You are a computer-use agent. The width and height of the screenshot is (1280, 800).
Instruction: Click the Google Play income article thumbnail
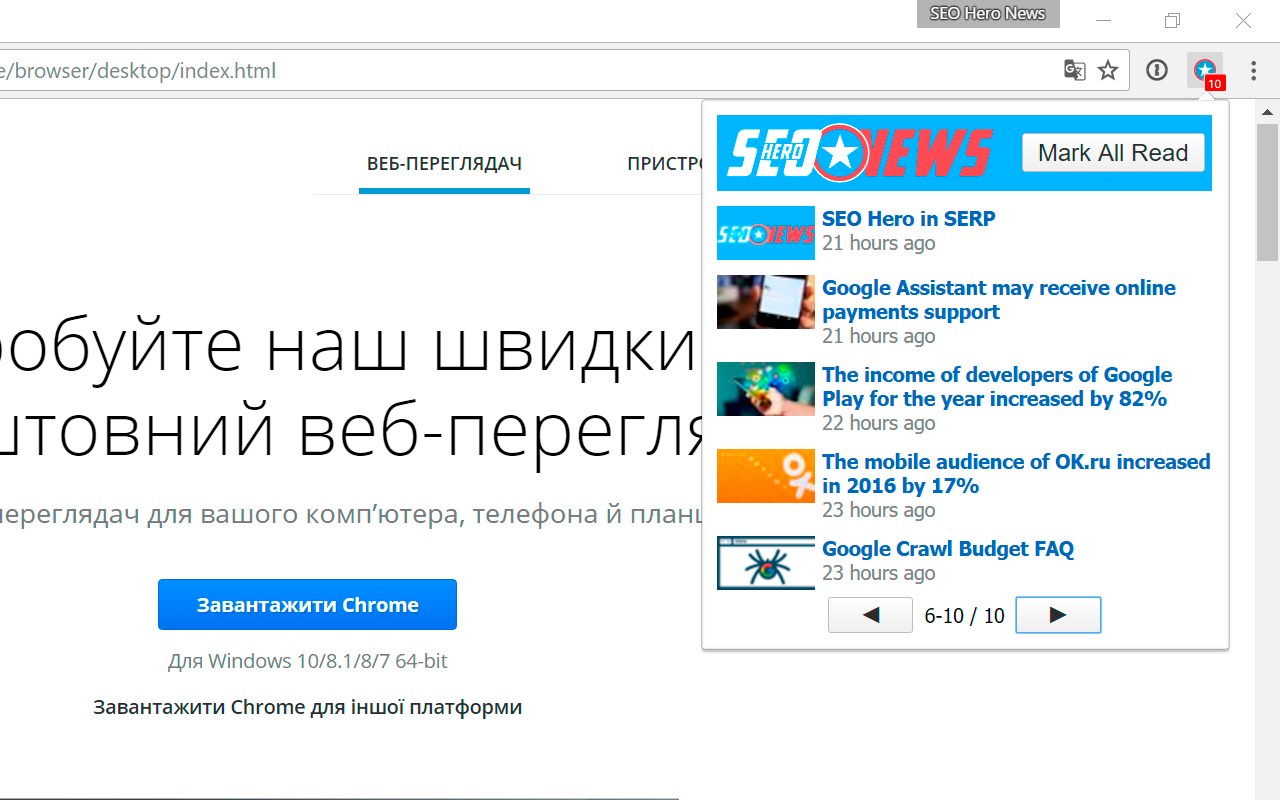click(x=766, y=389)
